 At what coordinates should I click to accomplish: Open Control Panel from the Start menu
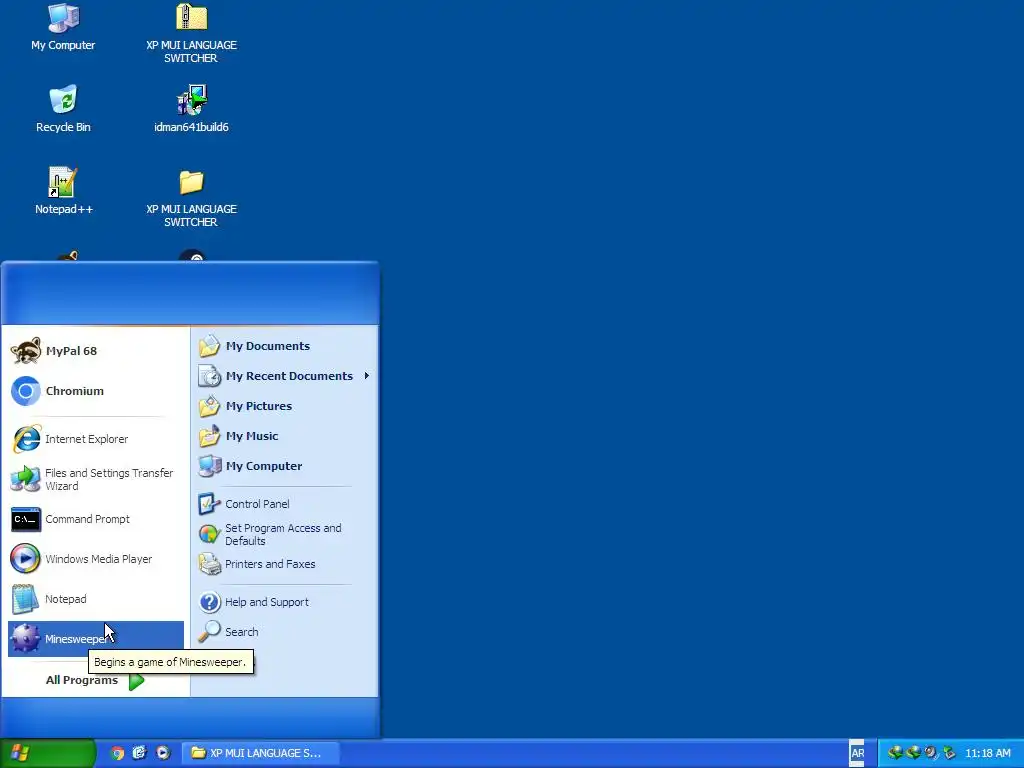coord(284,504)
